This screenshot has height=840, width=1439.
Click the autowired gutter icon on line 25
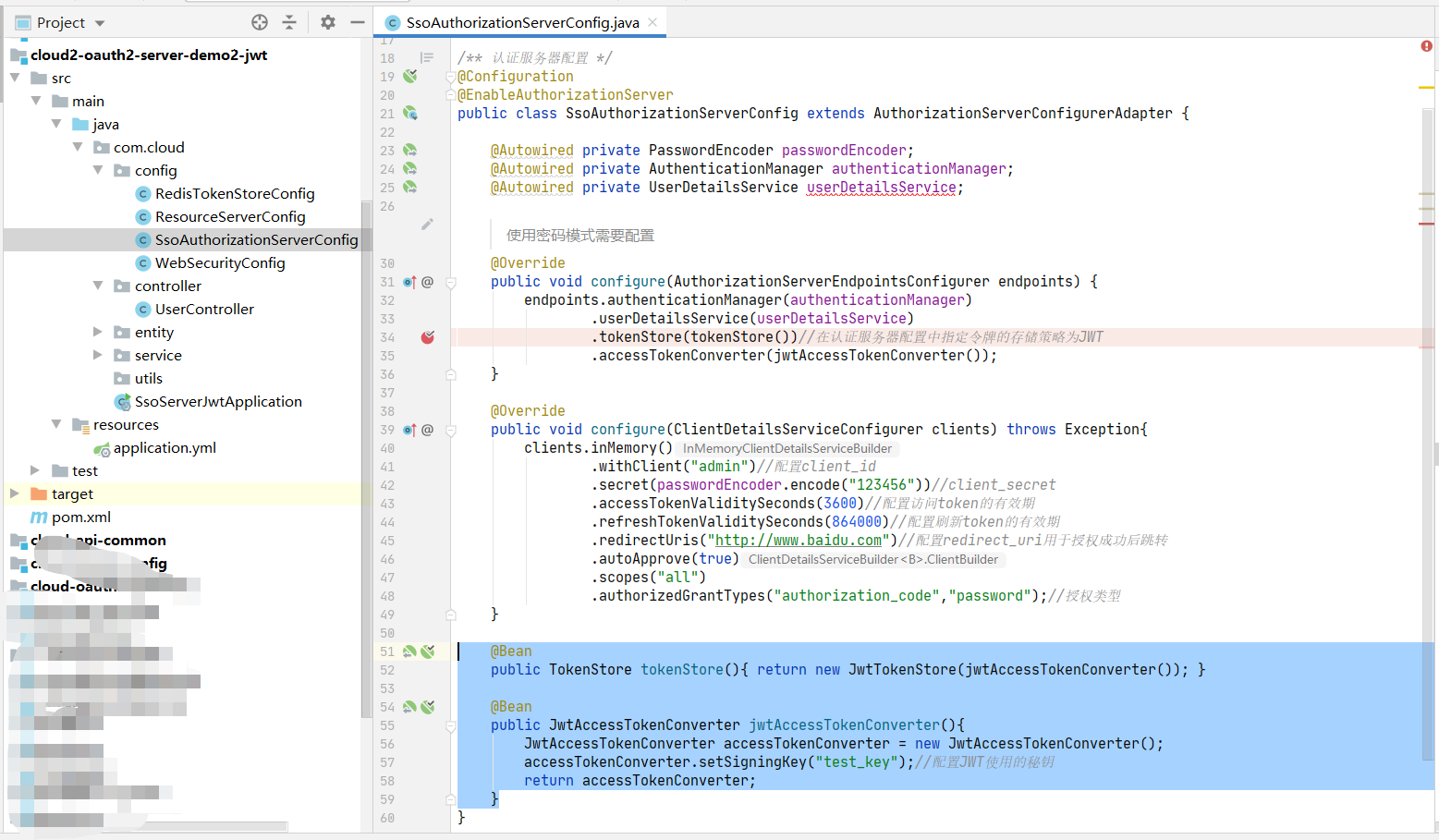pyautogui.click(x=409, y=188)
